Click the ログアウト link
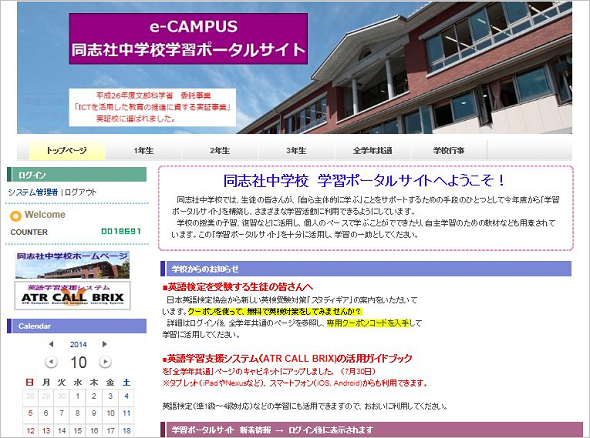The height and width of the screenshot is (438, 590). pos(81,192)
